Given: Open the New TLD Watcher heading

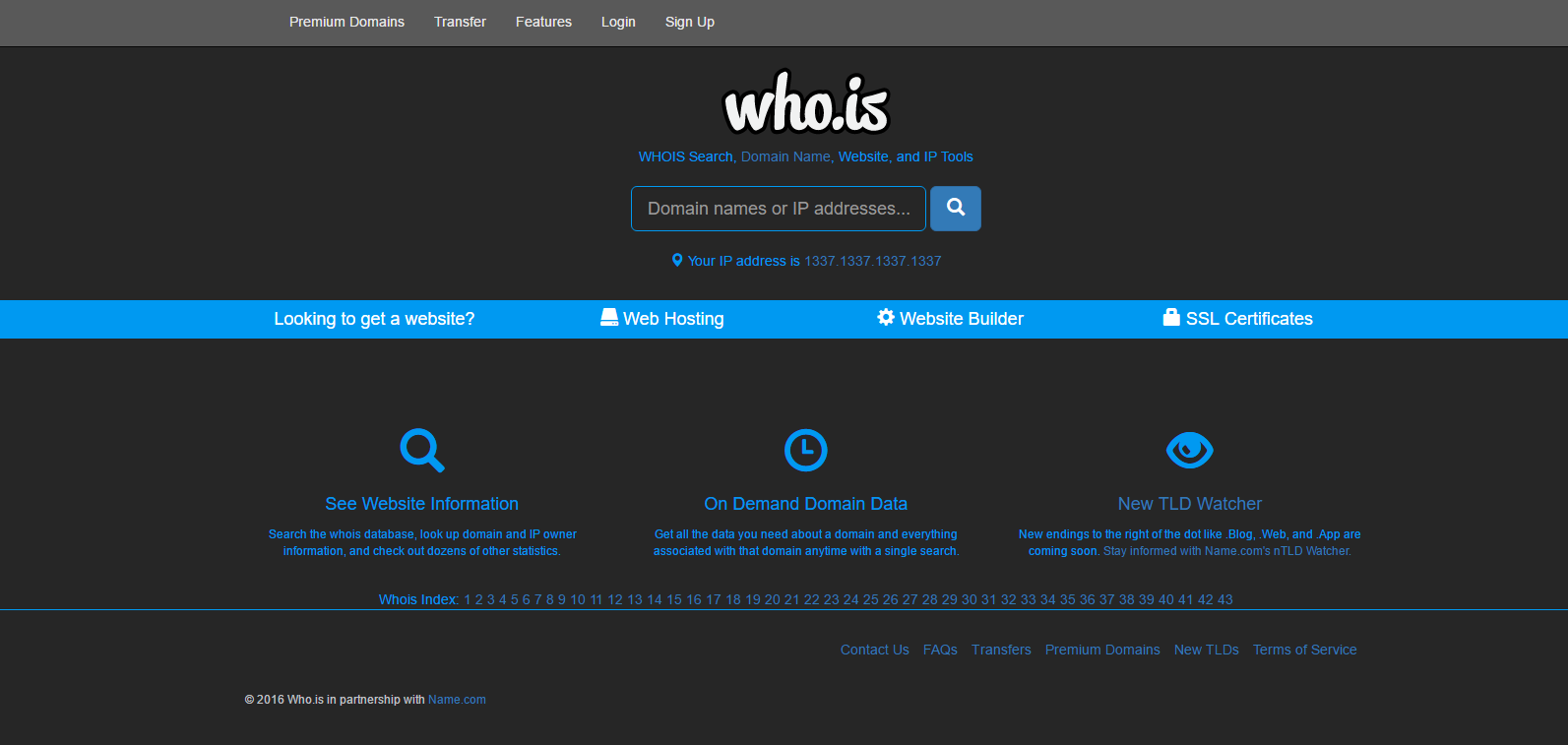Looking at the screenshot, I should click(1190, 504).
